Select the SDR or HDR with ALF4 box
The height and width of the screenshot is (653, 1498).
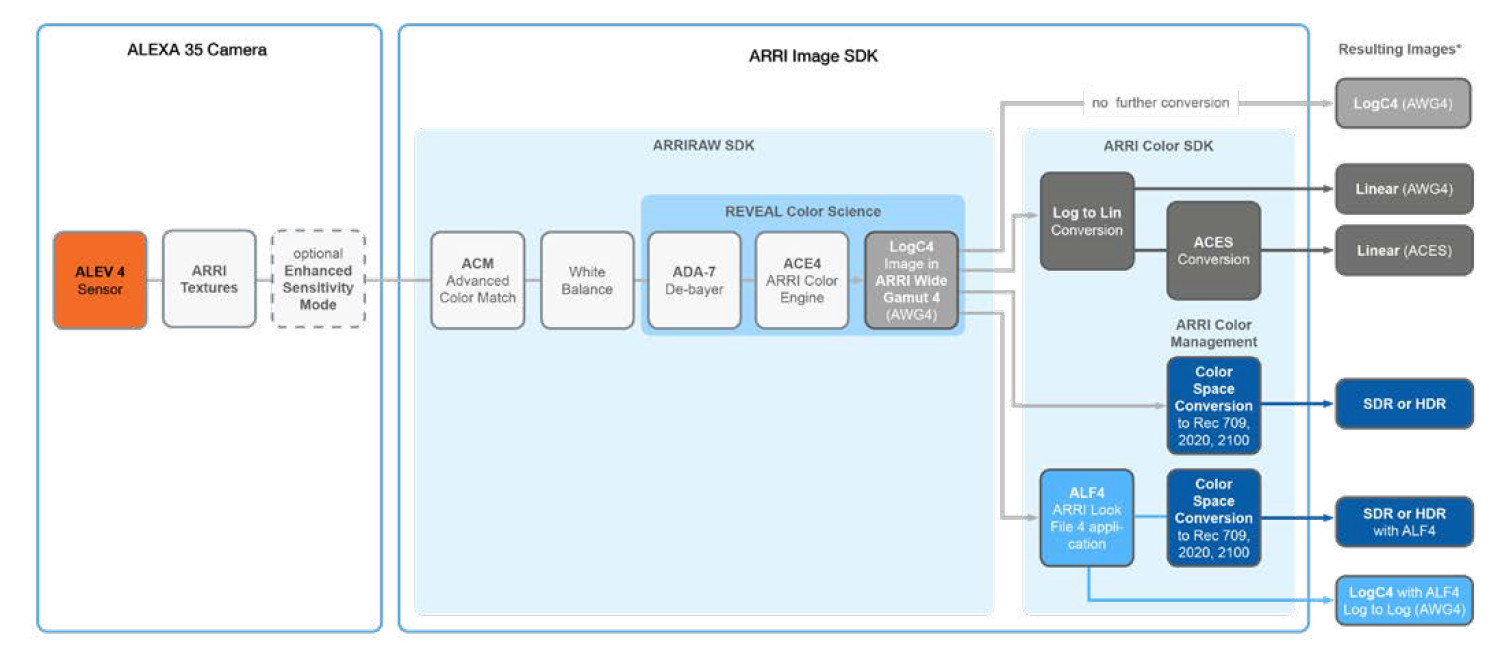(x=1404, y=522)
